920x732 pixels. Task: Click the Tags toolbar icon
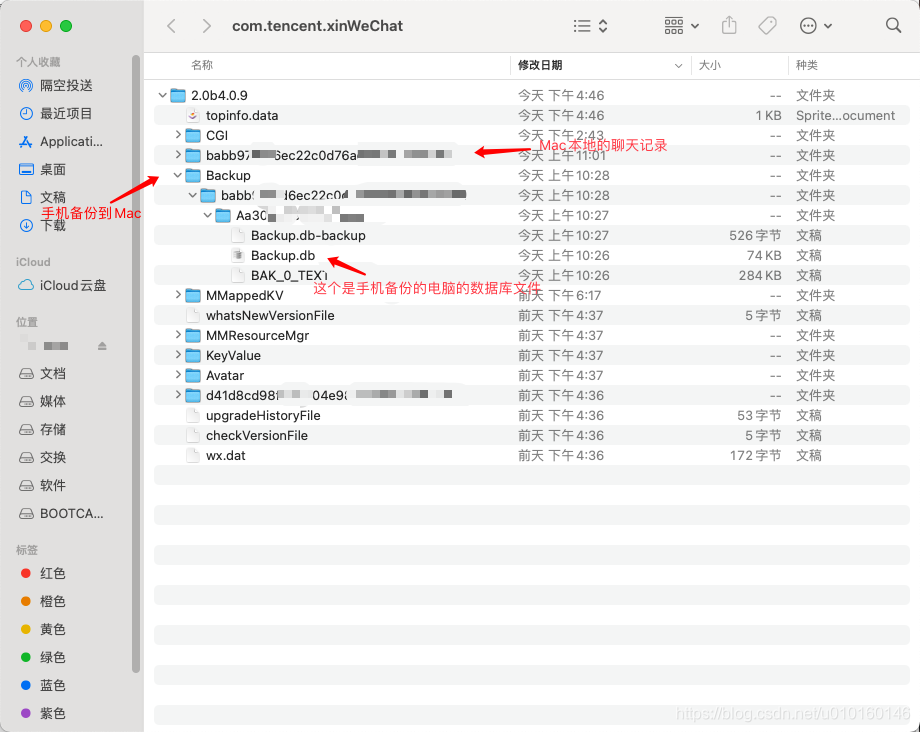tap(767, 26)
